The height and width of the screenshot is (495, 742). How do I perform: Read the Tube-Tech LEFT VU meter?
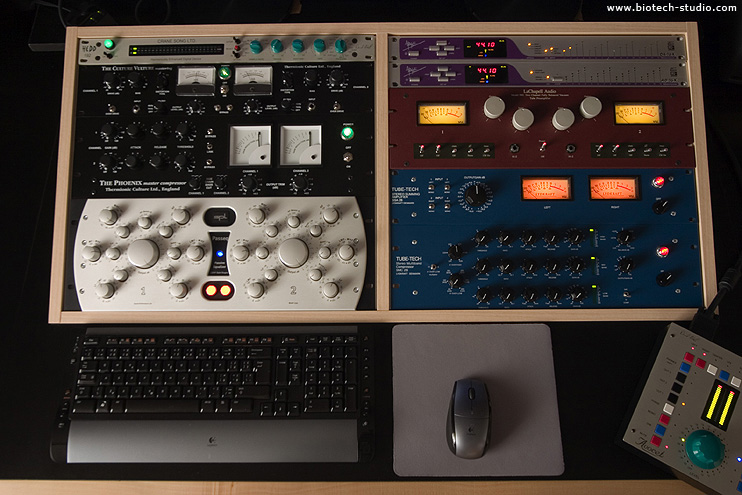pyautogui.click(x=546, y=189)
